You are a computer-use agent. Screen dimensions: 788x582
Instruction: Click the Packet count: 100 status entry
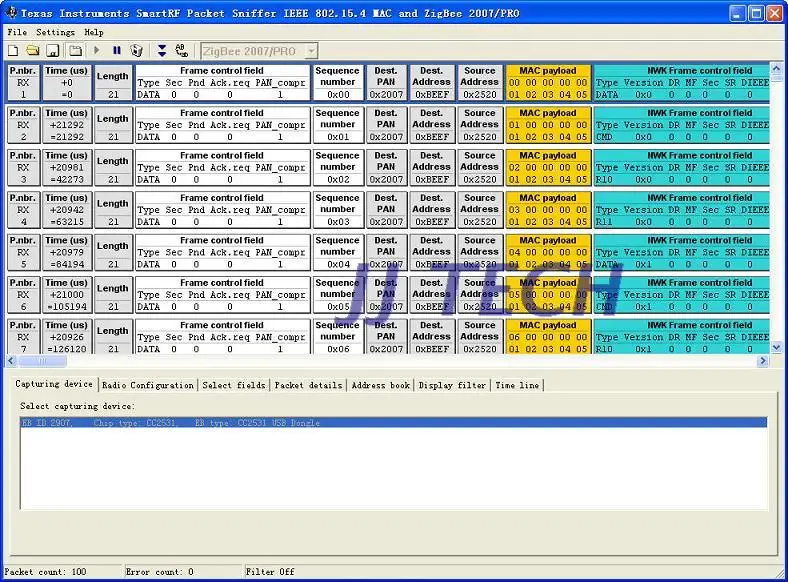(x=45, y=571)
